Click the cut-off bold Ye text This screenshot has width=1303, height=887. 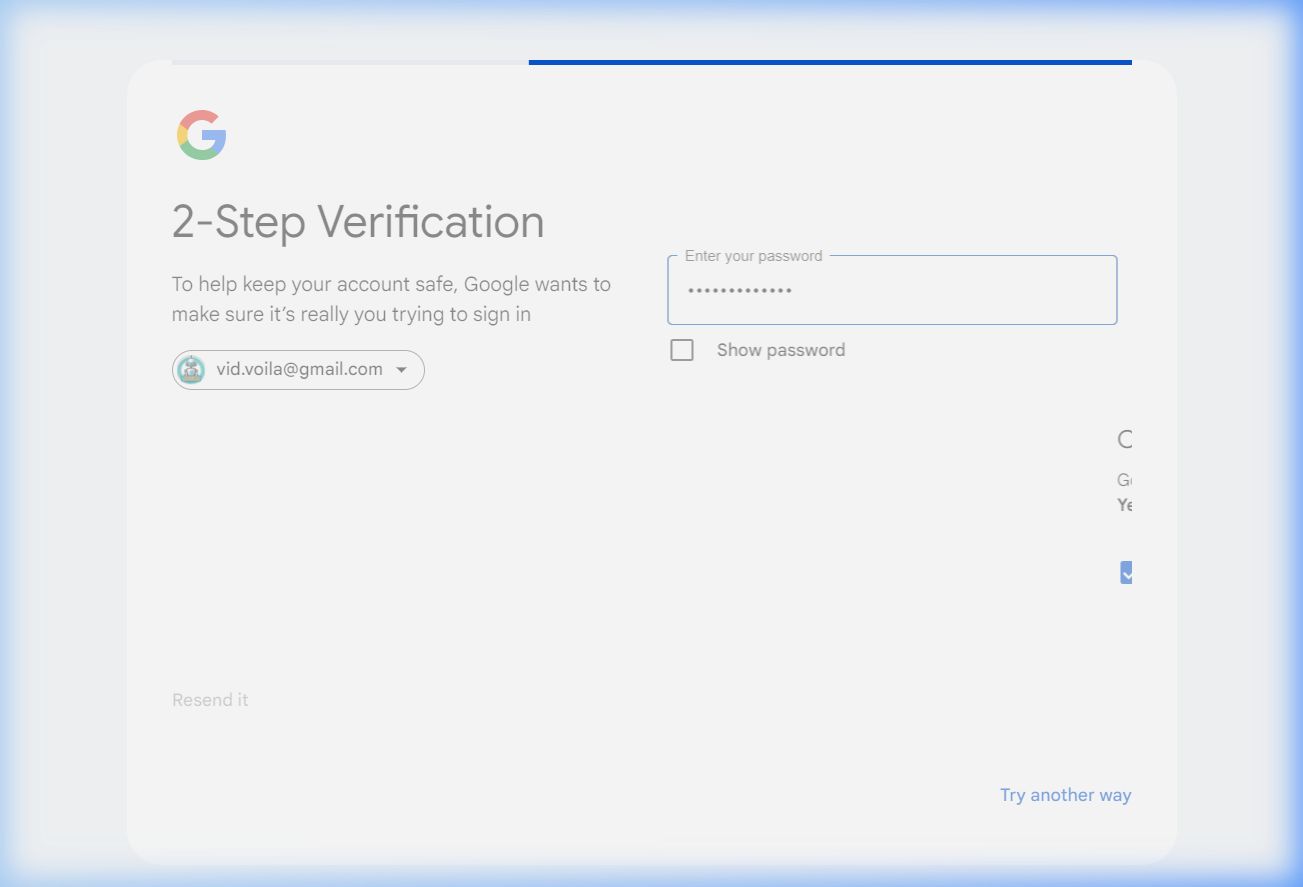1124,505
